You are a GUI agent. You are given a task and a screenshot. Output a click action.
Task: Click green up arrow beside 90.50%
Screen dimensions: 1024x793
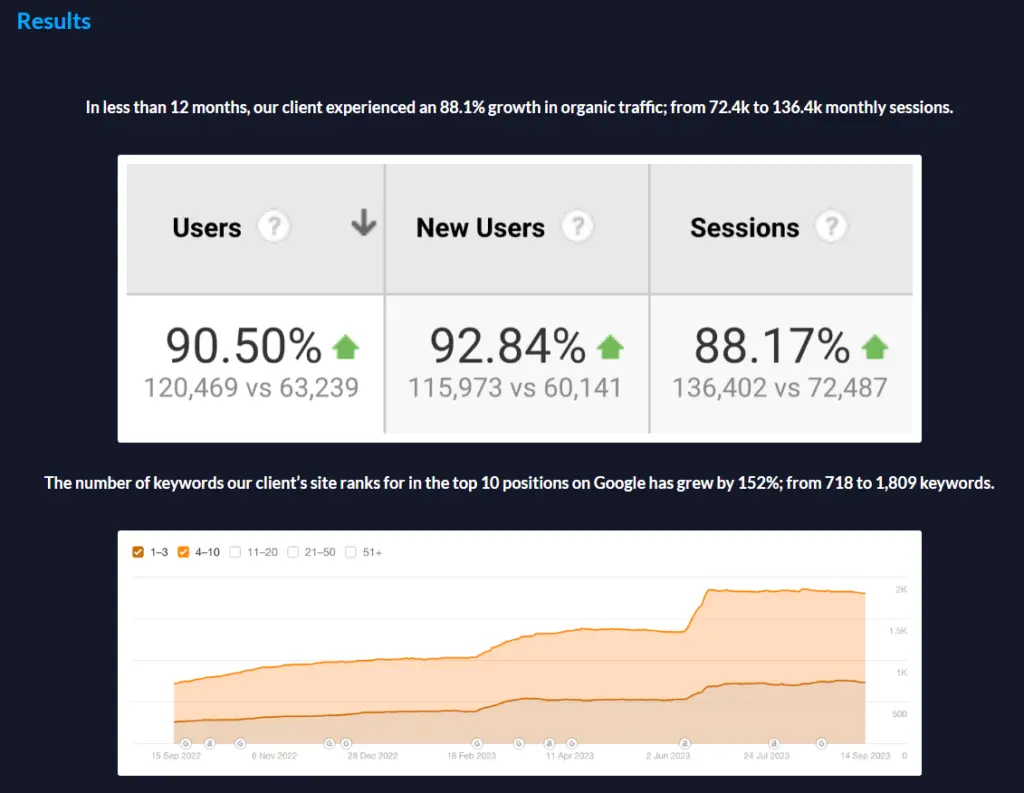point(345,348)
